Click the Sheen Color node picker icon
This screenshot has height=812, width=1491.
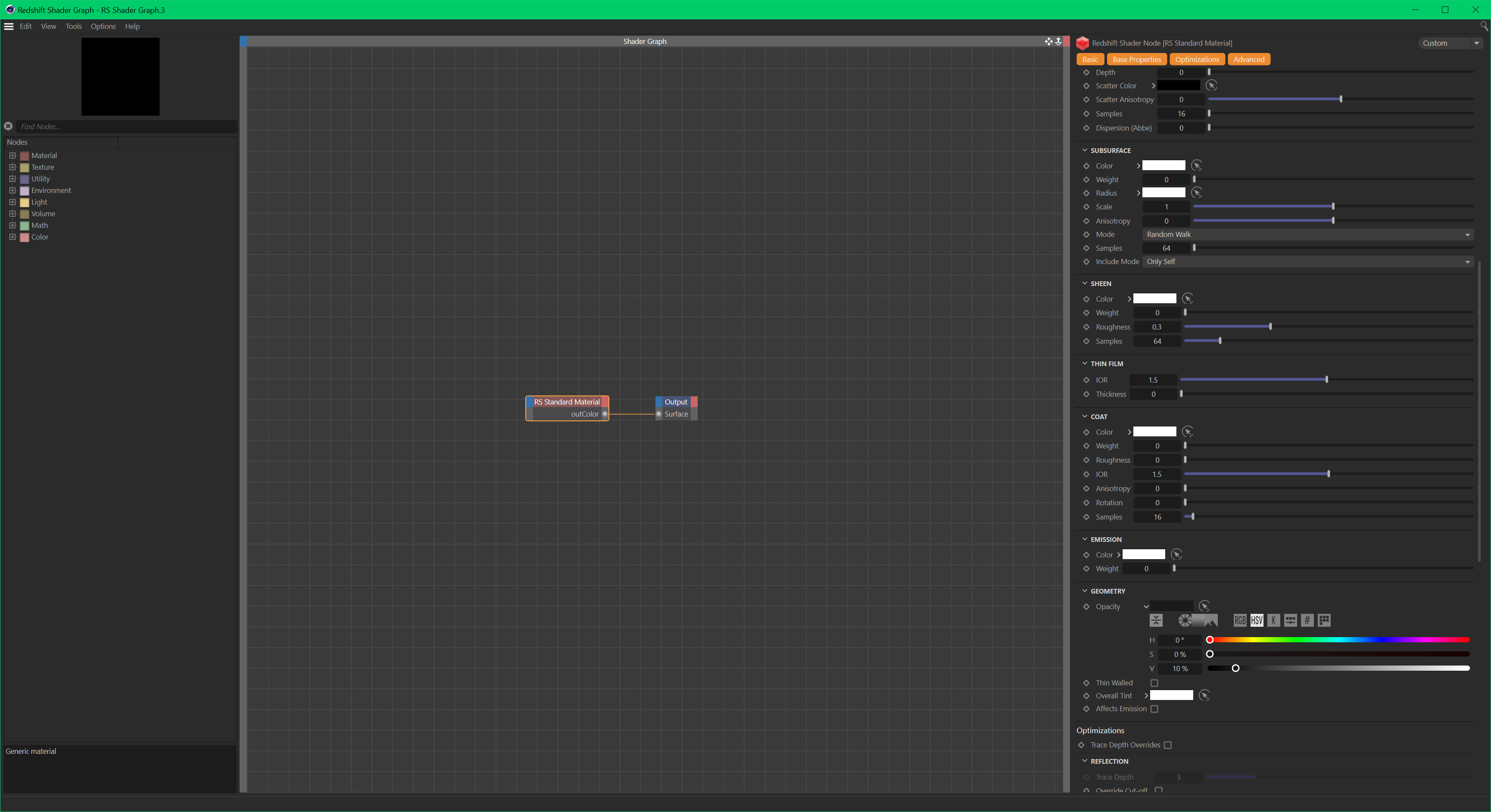1187,299
